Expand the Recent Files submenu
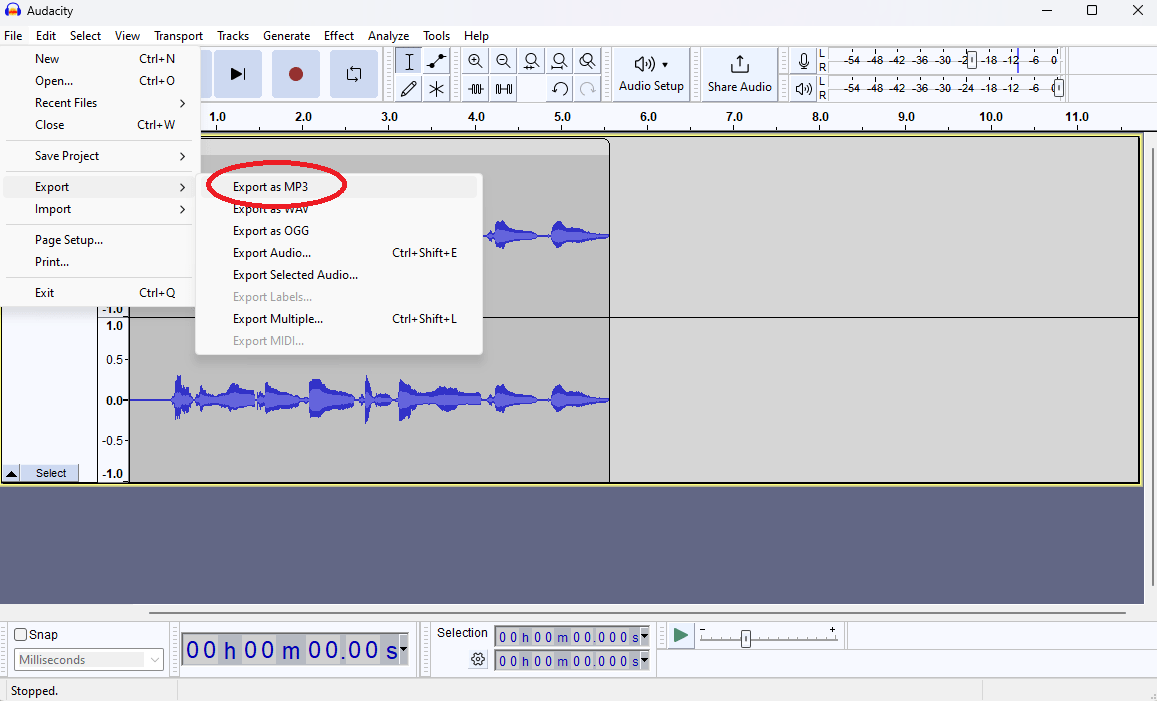Viewport: 1157px width, 701px height. (x=98, y=103)
